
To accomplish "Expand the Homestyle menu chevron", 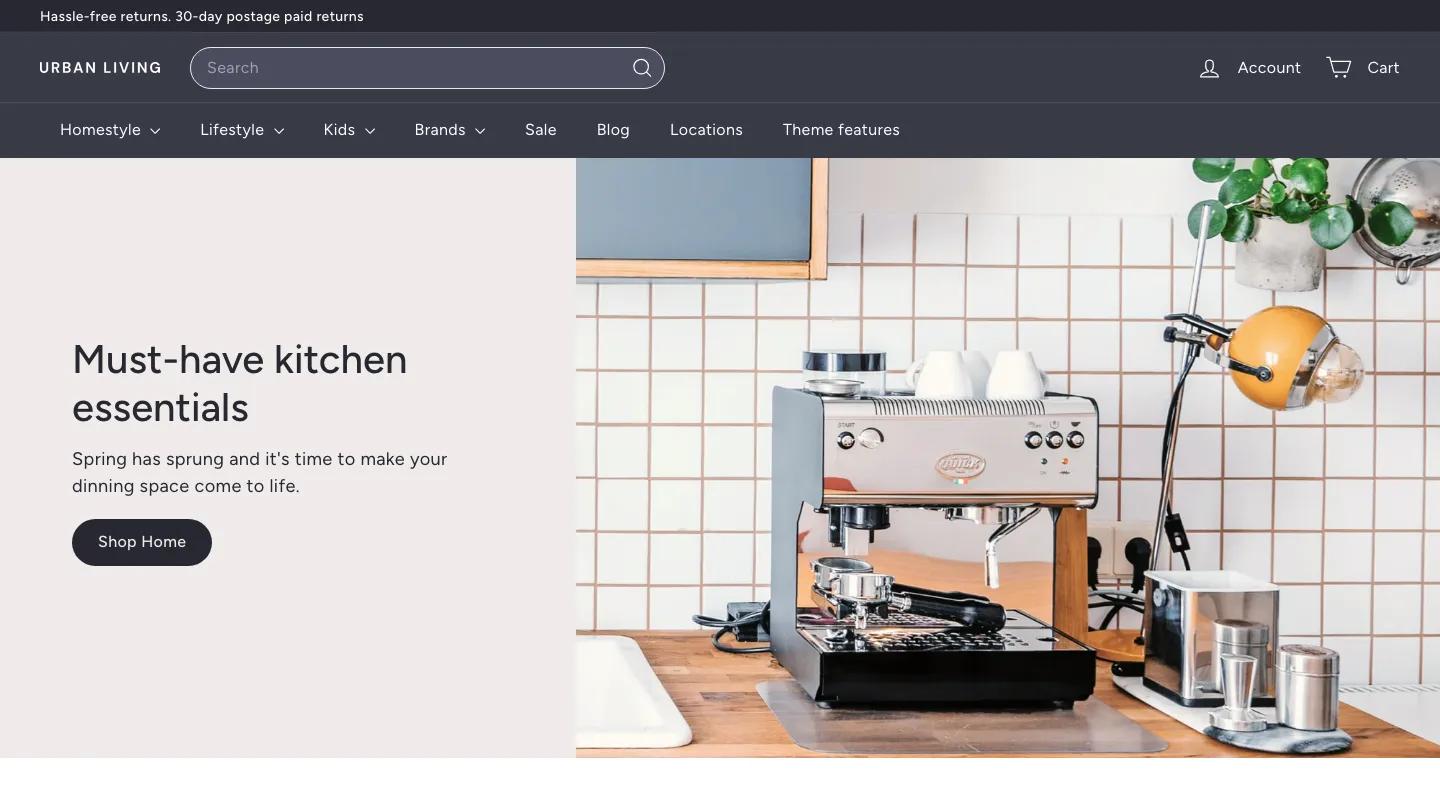I will coord(155,131).
